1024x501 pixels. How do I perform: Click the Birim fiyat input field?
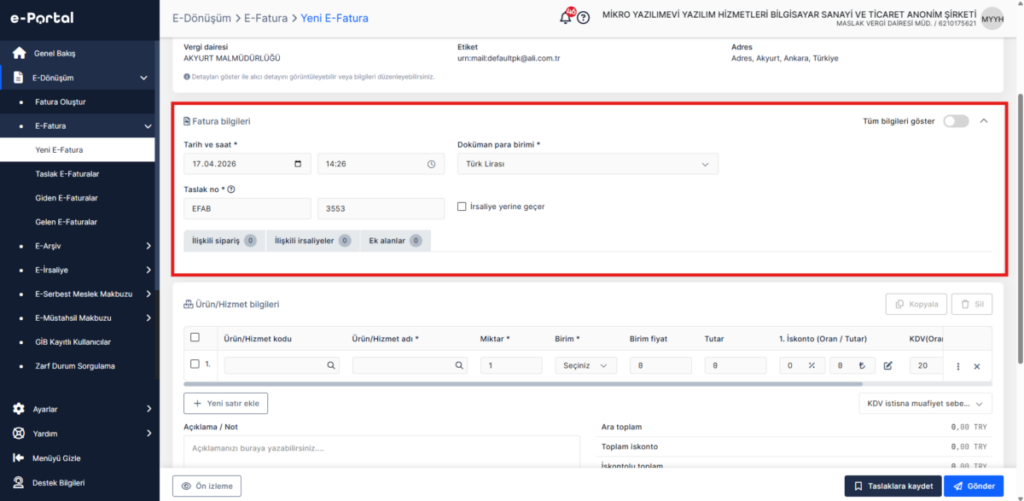pos(661,366)
